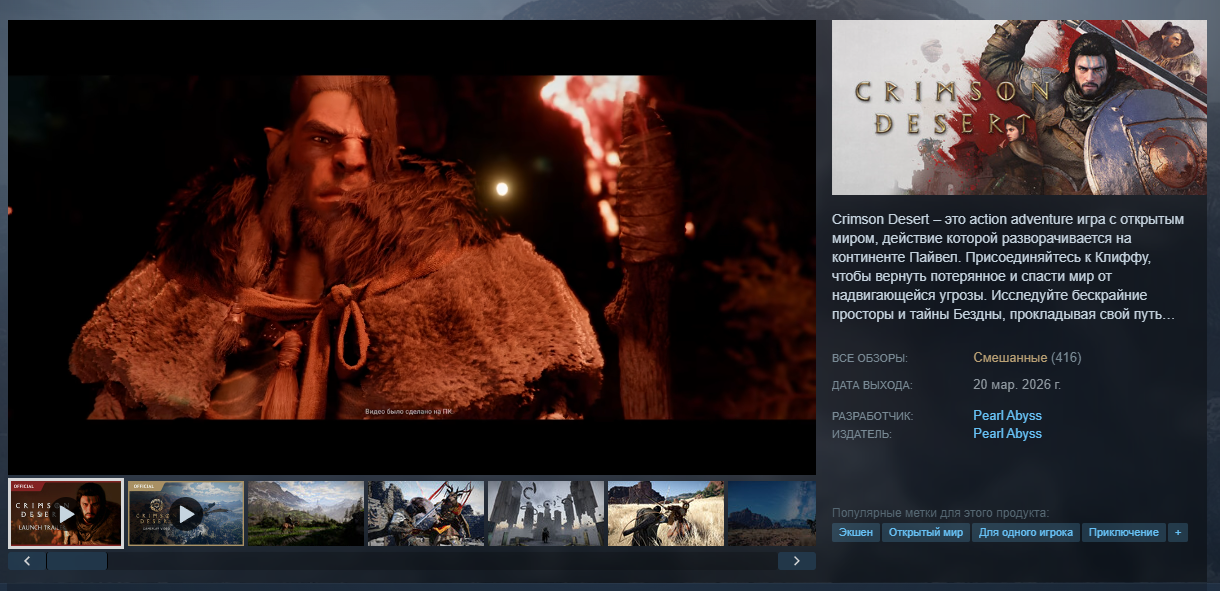Open the armored knights combat screenshot
The height and width of the screenshot is (591, 1220).
click(x=426, y=513)
